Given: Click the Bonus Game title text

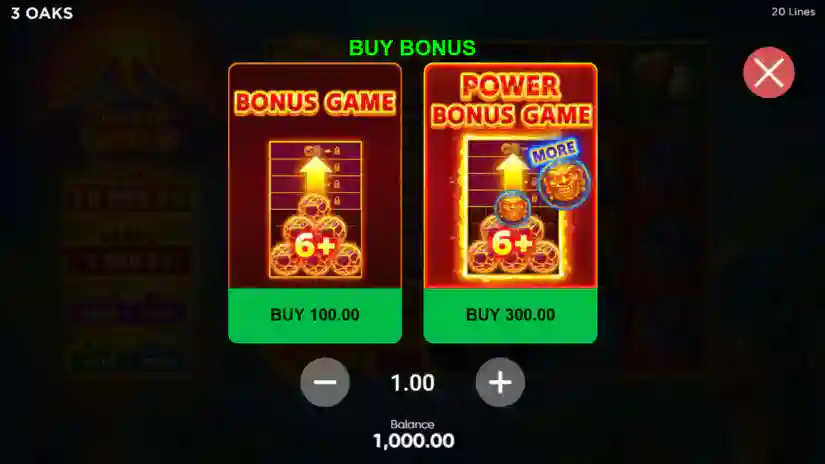Looking at the screenshot, I should (315, 102).
